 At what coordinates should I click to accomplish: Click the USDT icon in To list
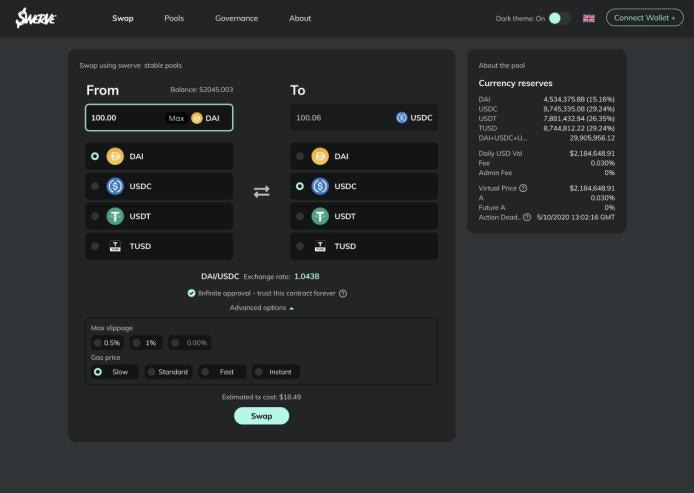coord(320,216)
